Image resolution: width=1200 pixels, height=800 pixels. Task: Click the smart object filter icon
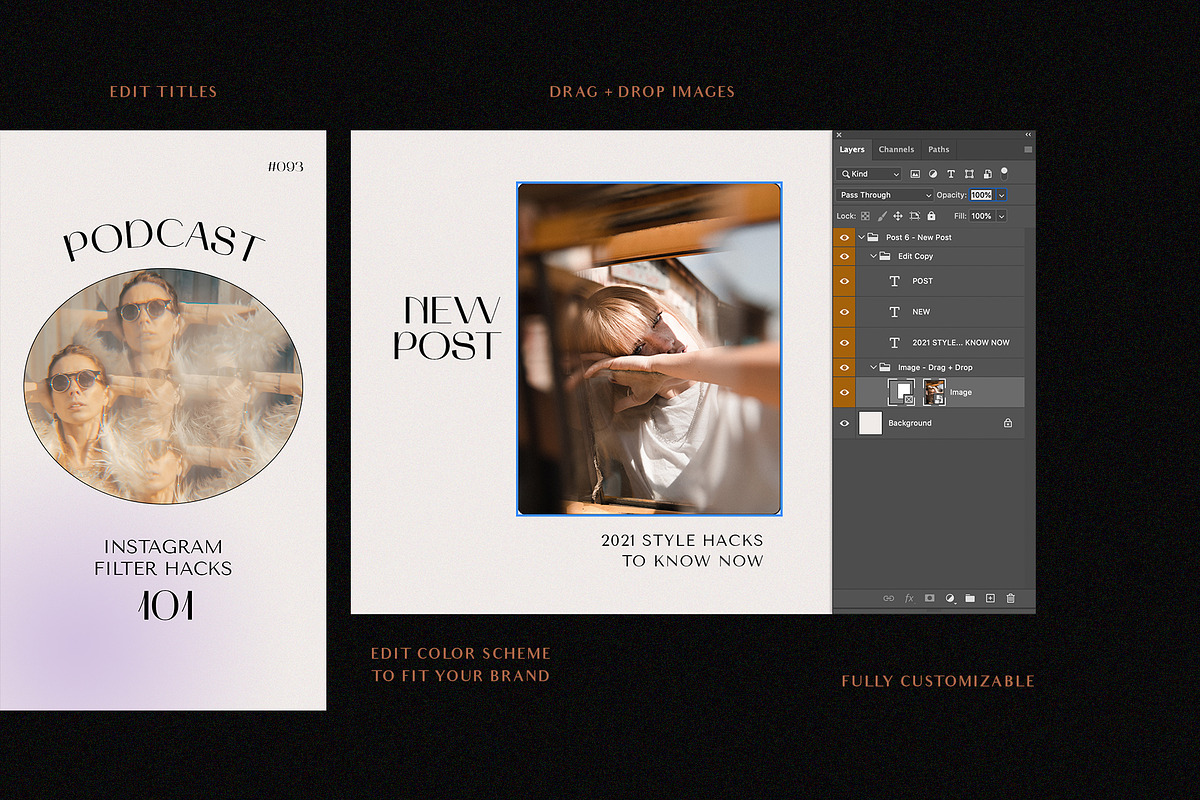coord(988,174)
